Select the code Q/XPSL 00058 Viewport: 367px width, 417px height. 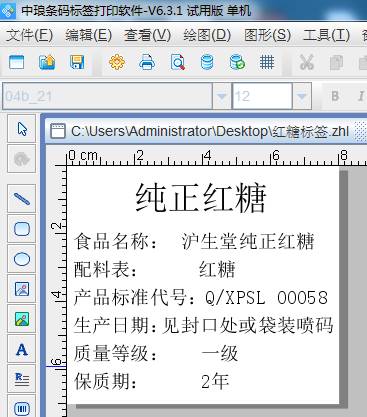click(x=266, y=297)
